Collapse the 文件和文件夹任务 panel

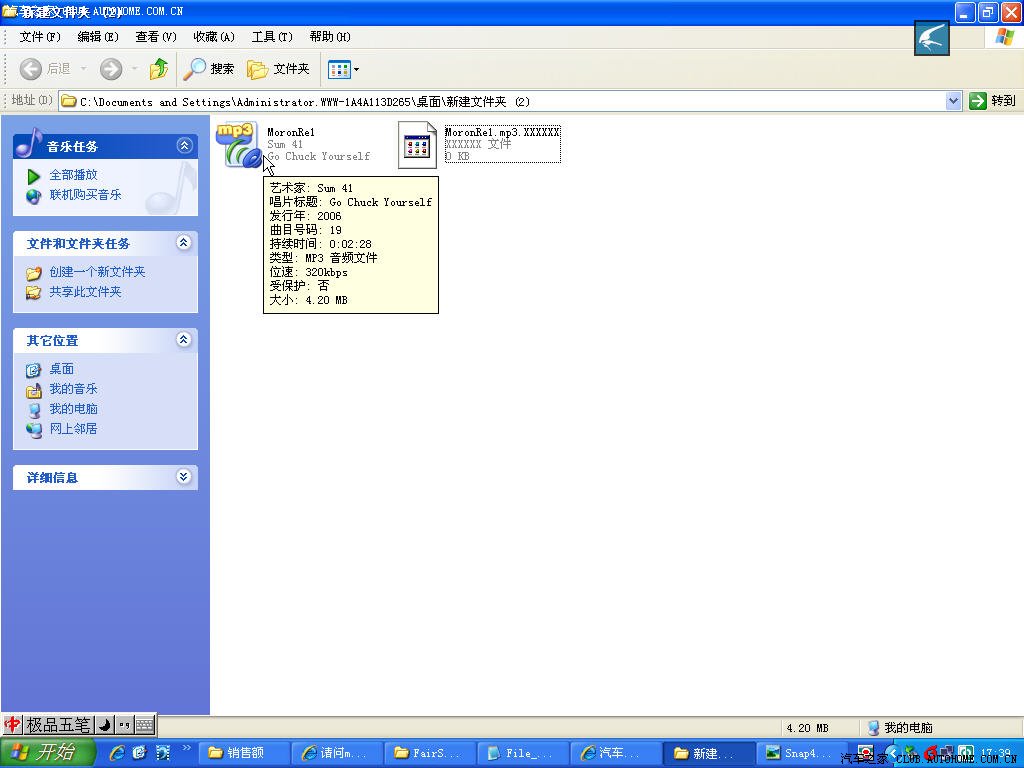(184, 243)
